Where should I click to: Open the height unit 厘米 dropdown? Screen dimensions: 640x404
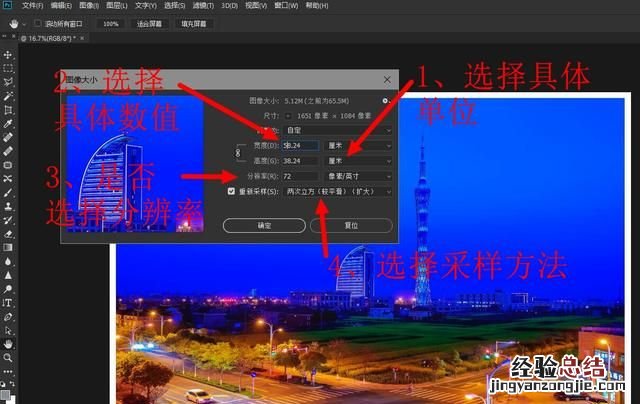(358, 161)
